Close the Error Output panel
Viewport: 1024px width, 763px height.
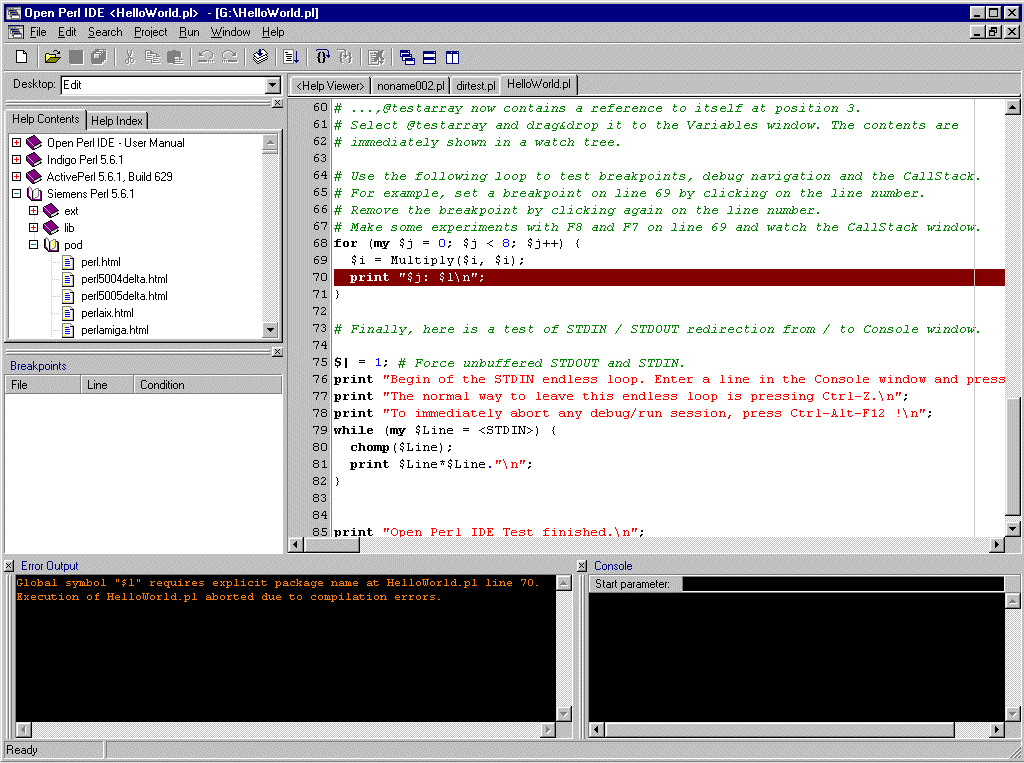[x=9, y=566]
